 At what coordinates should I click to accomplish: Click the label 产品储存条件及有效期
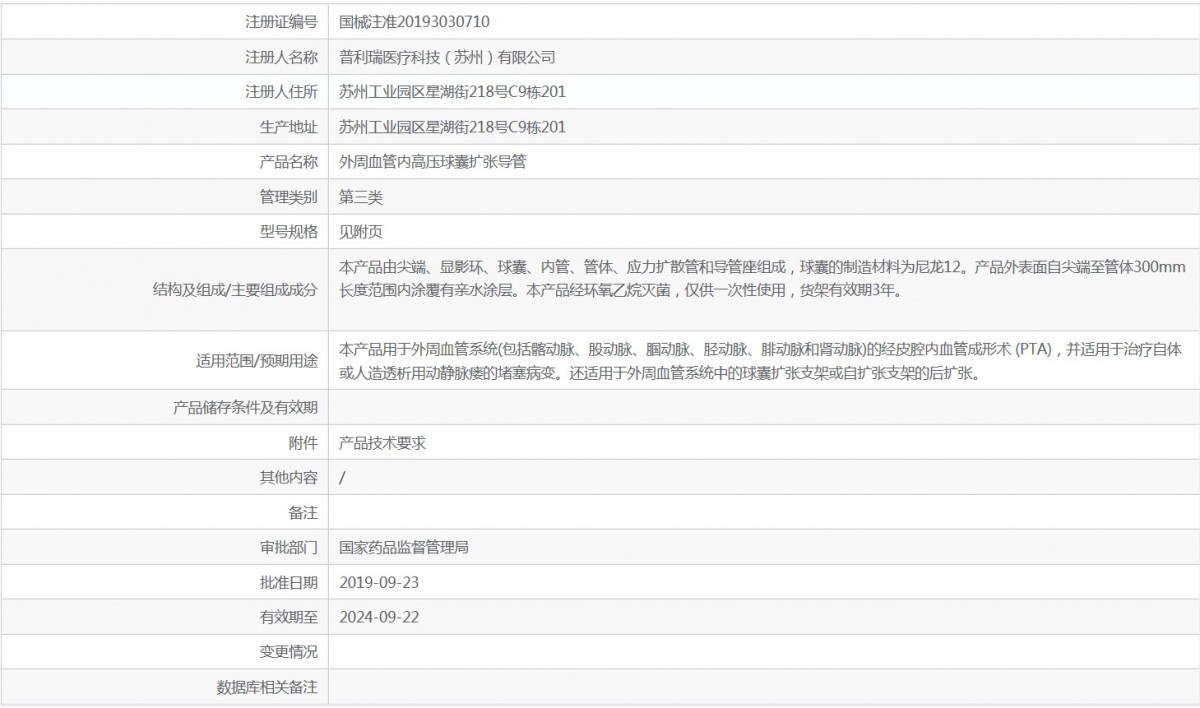246,407
